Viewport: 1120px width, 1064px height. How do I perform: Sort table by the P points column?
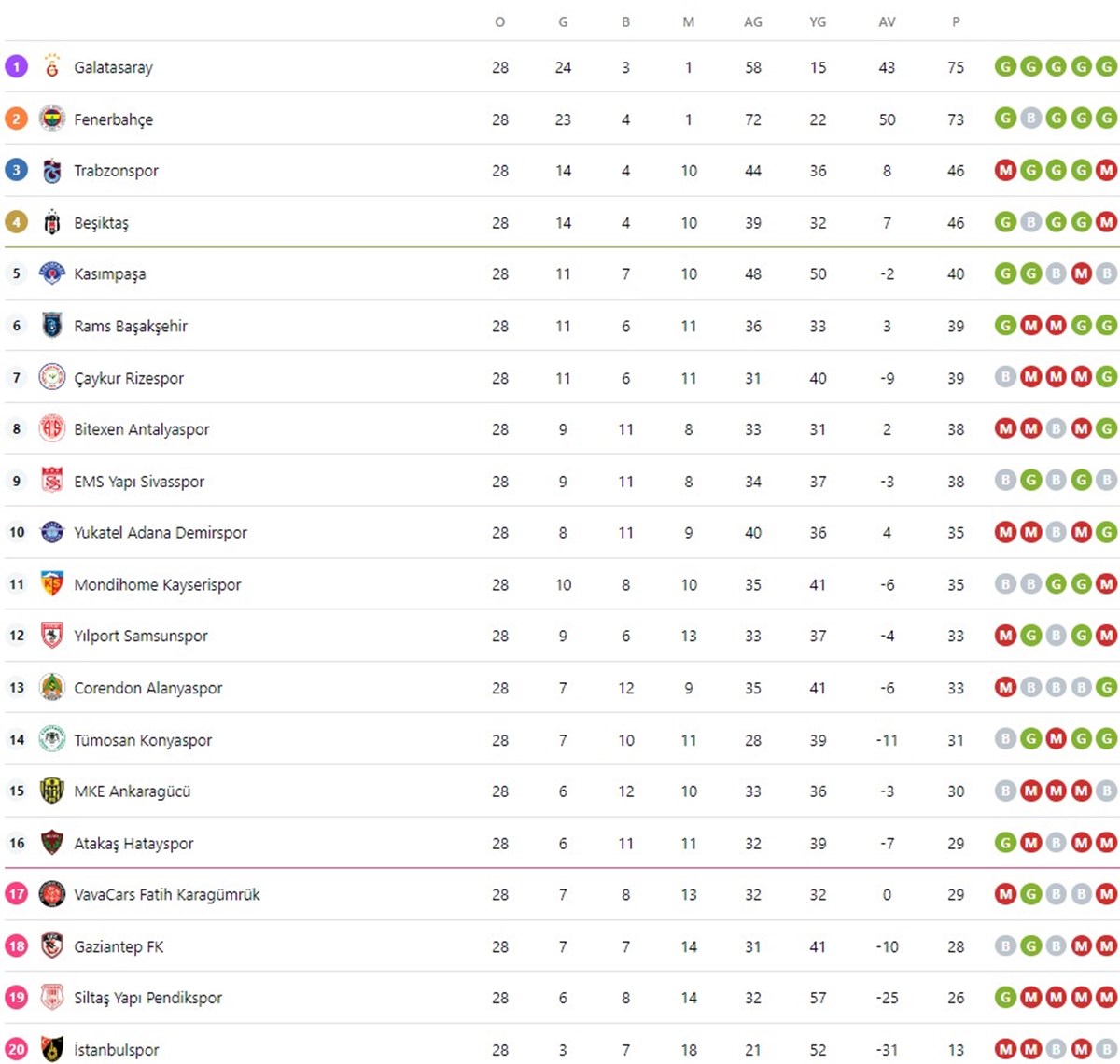pyautogui.click(x=956, y=21)
